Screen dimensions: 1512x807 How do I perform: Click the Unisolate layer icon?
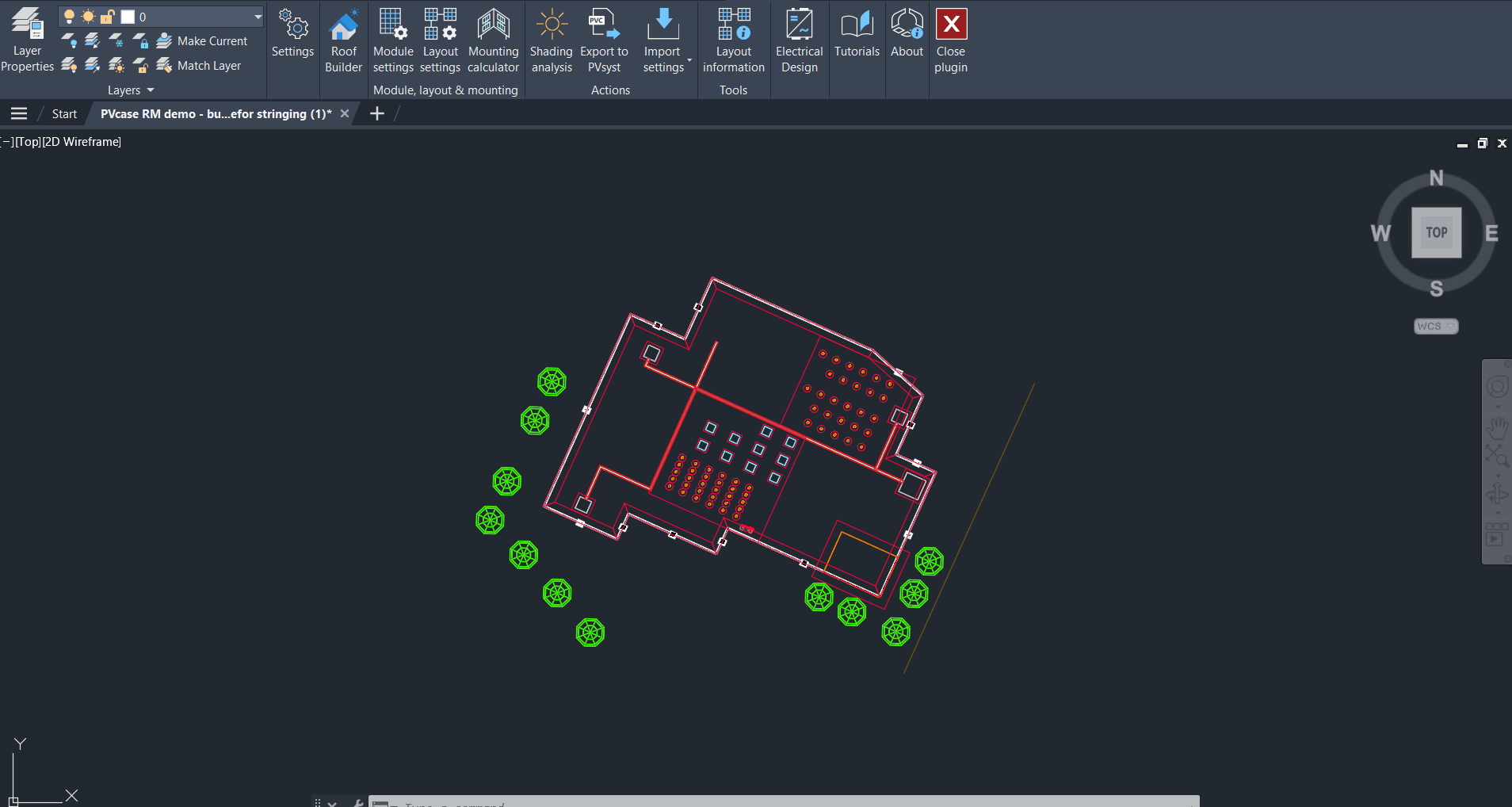(x=93, y=65)
